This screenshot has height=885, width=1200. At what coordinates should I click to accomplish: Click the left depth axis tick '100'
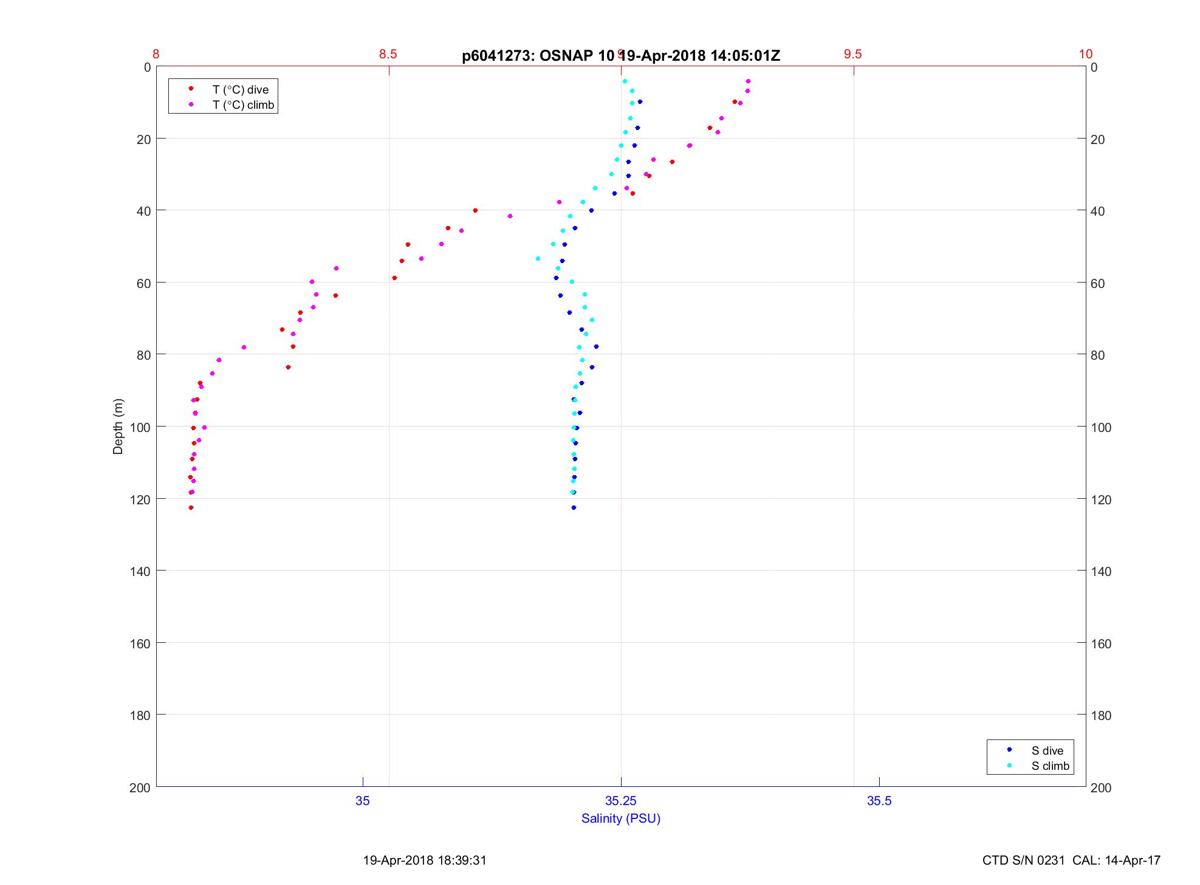coord(141,427)
